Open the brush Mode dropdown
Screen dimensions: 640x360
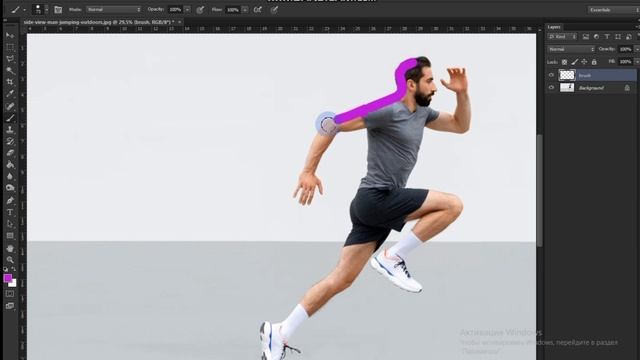(113, 9)
